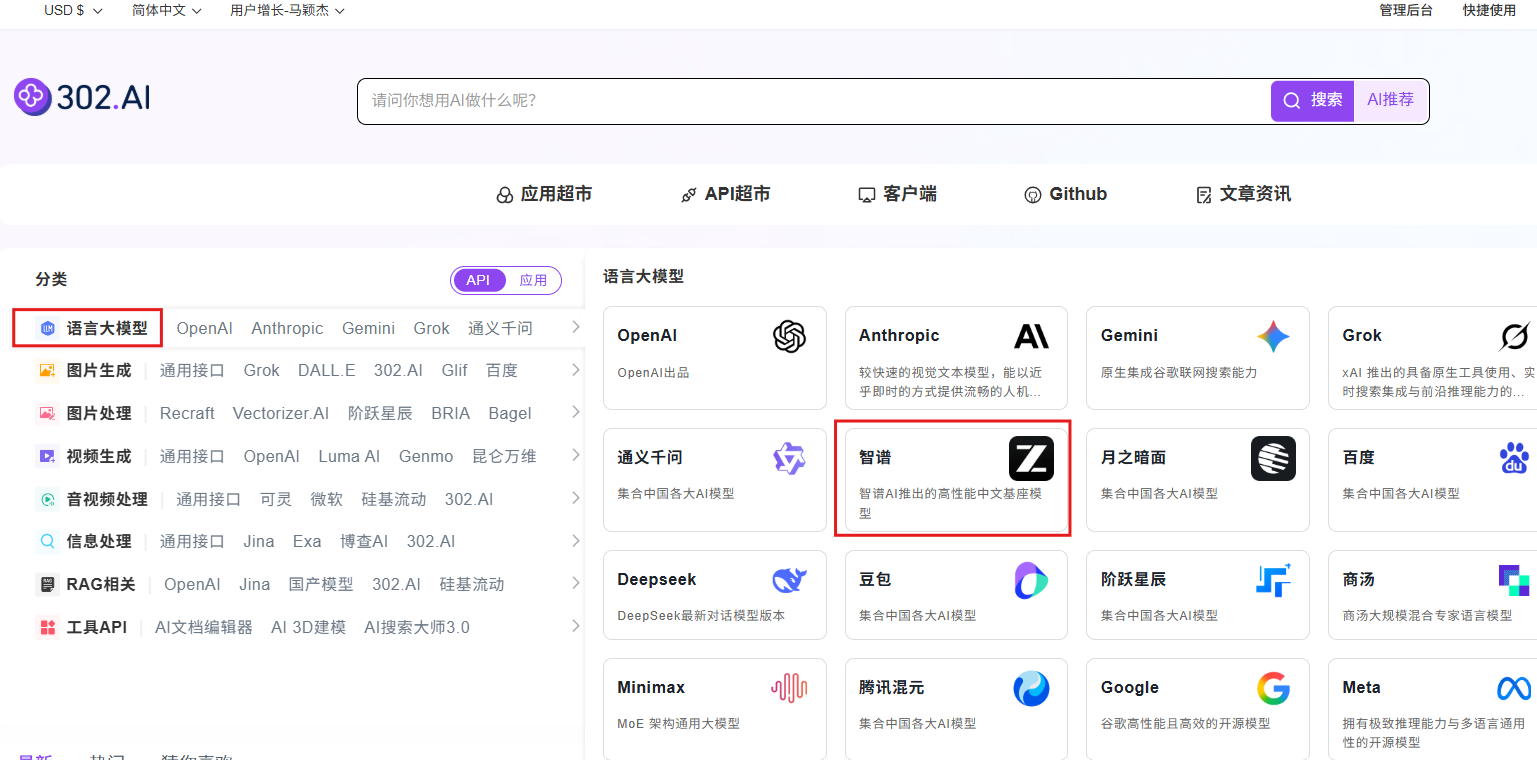Click the Minimax waveform icon
Viewport: 1537px width, 760px height.
point(789,688)
